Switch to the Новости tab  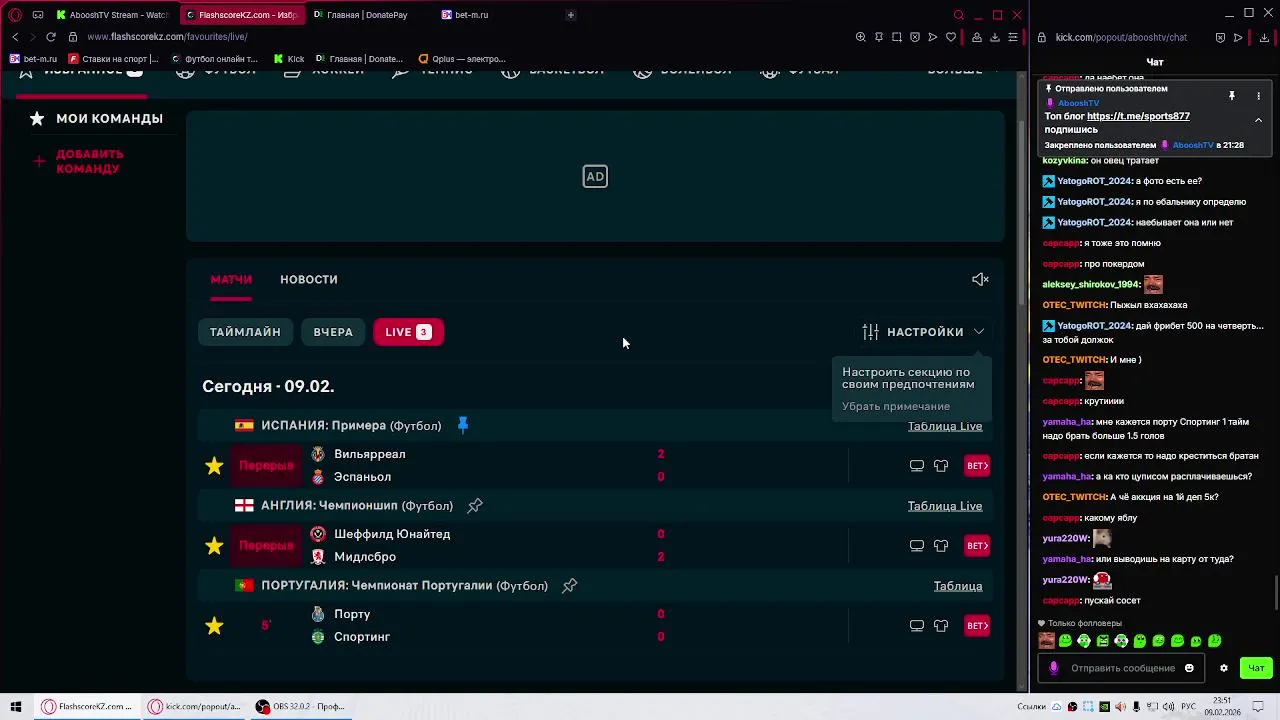[309, 280]
